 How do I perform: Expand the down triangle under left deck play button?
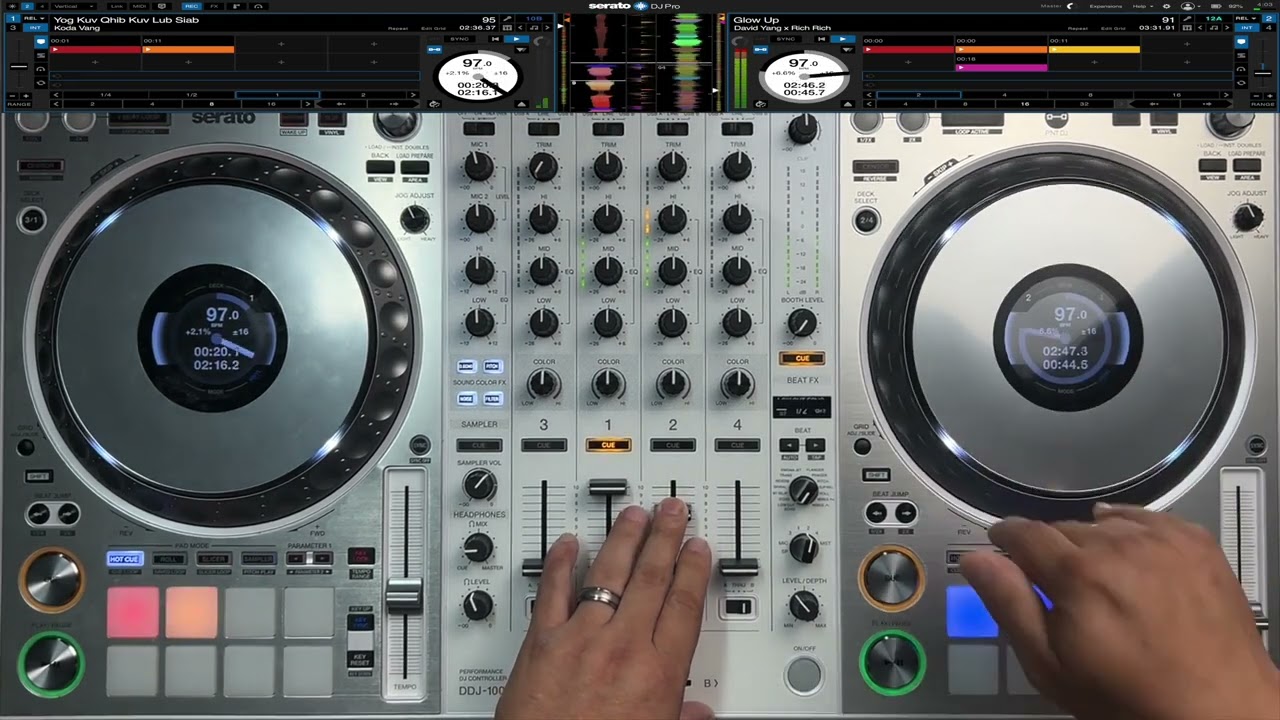tap(521, 49)
